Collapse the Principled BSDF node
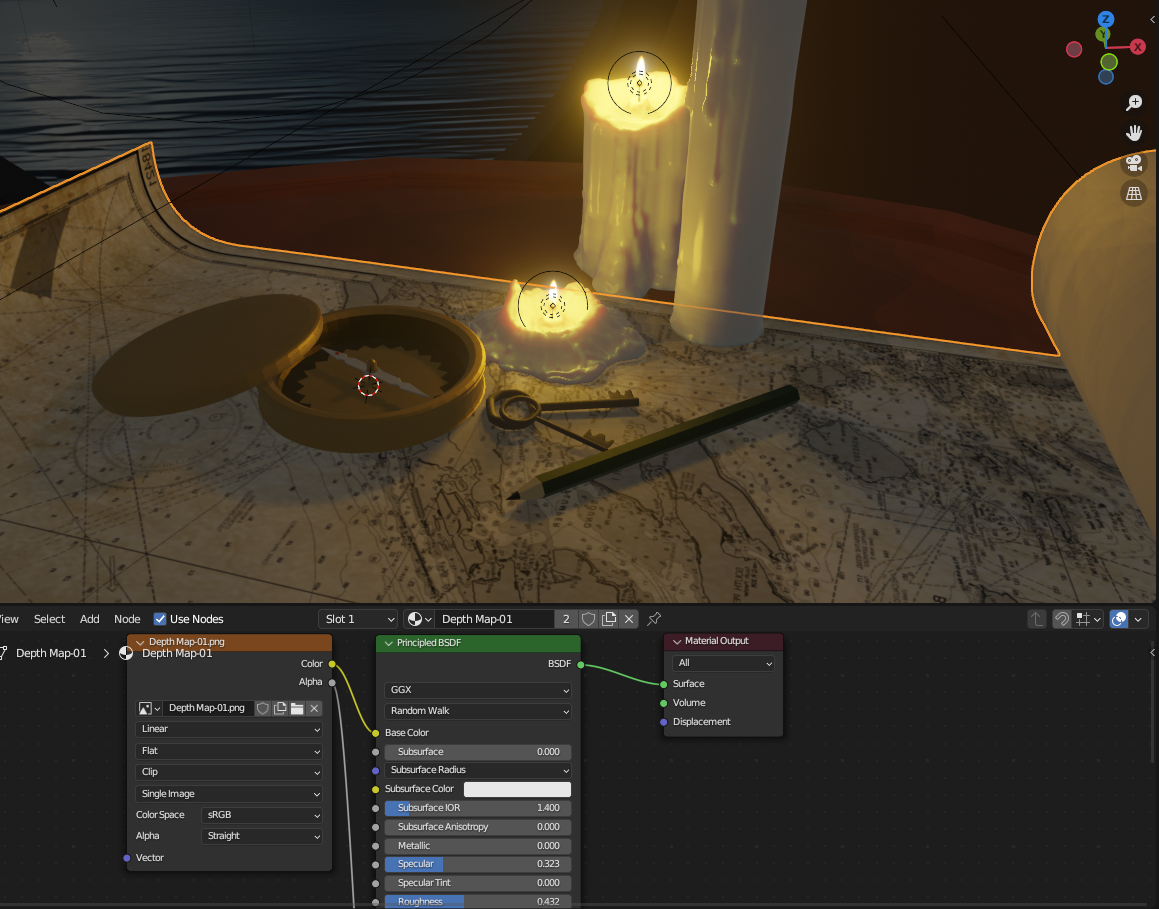 coord(388,643)
